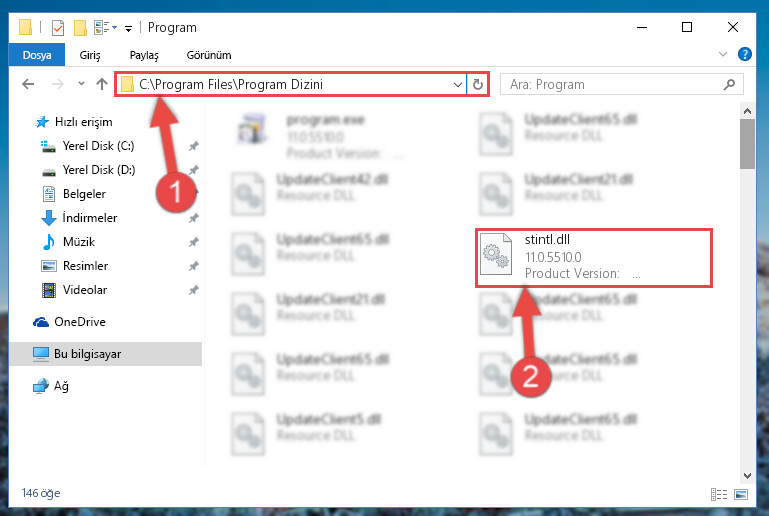
Task: Open the Help question mark icon
Action: 744,54
